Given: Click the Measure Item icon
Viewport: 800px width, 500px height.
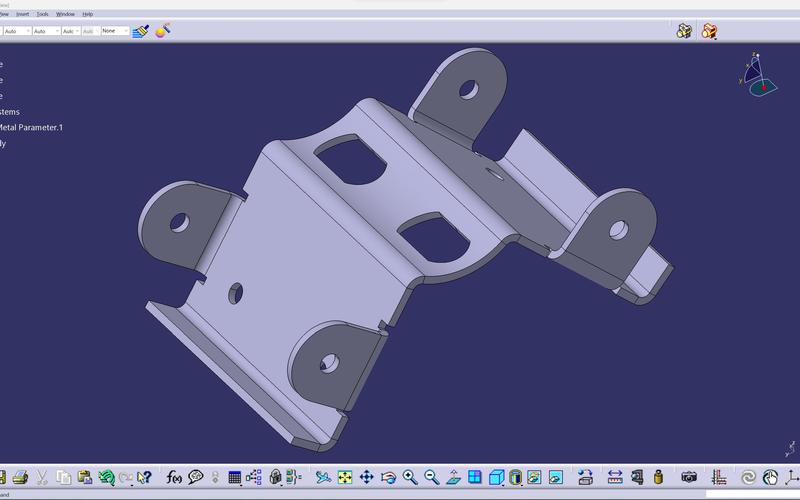Looking at the screenshot, I should pos(637,478).
